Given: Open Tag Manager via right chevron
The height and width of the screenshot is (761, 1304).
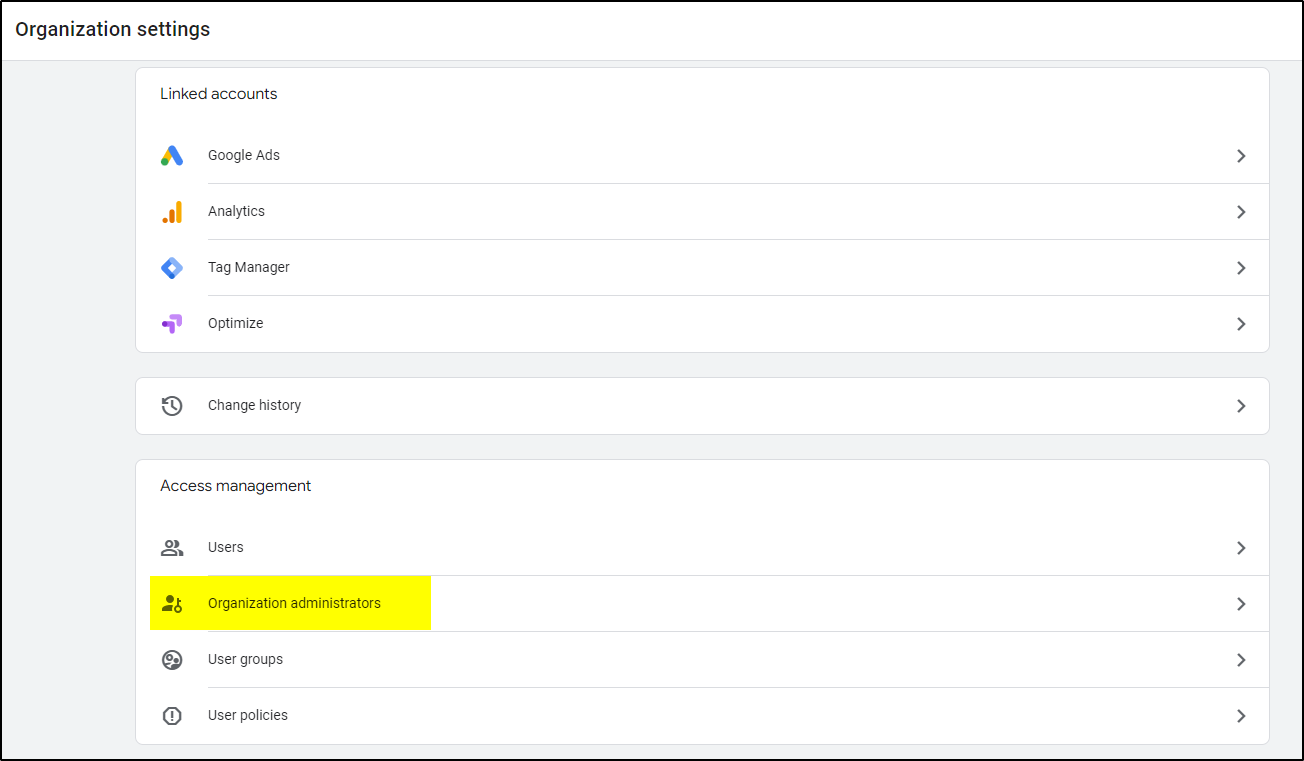Looking at the screenshot, I should point(1241,268).
